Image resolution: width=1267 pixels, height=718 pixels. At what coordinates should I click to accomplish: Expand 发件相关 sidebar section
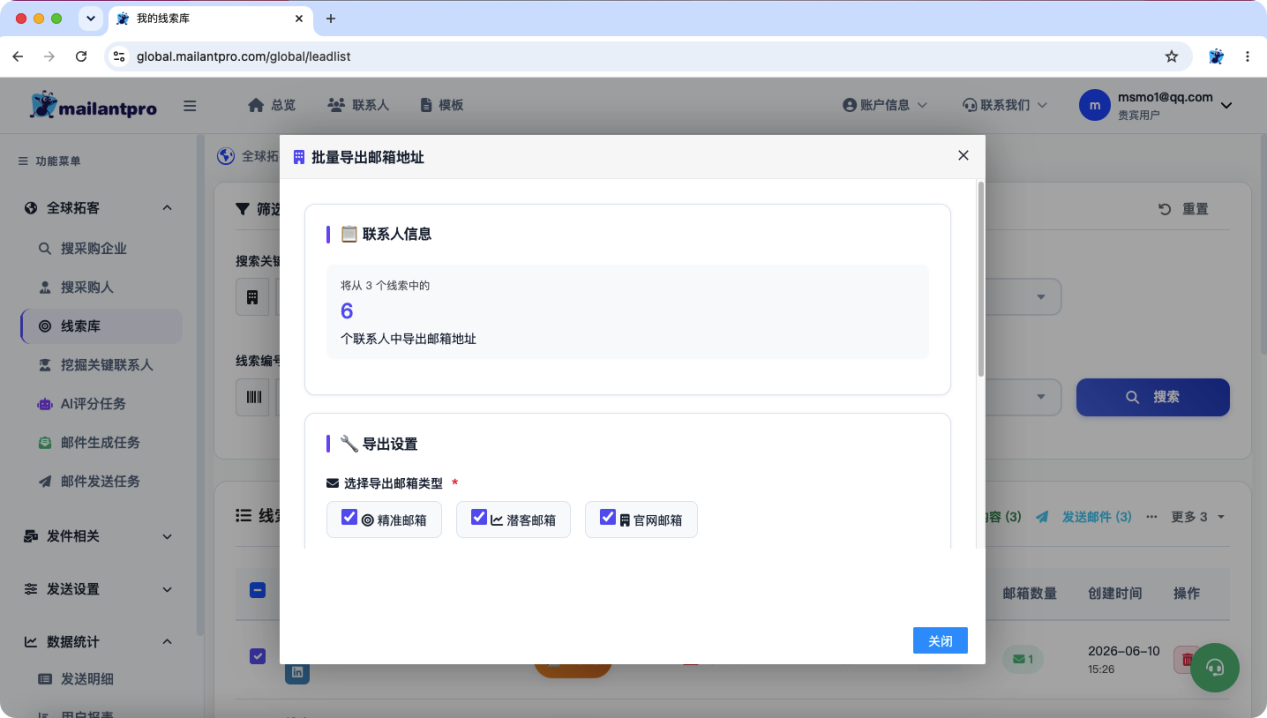tap(98, 536)
